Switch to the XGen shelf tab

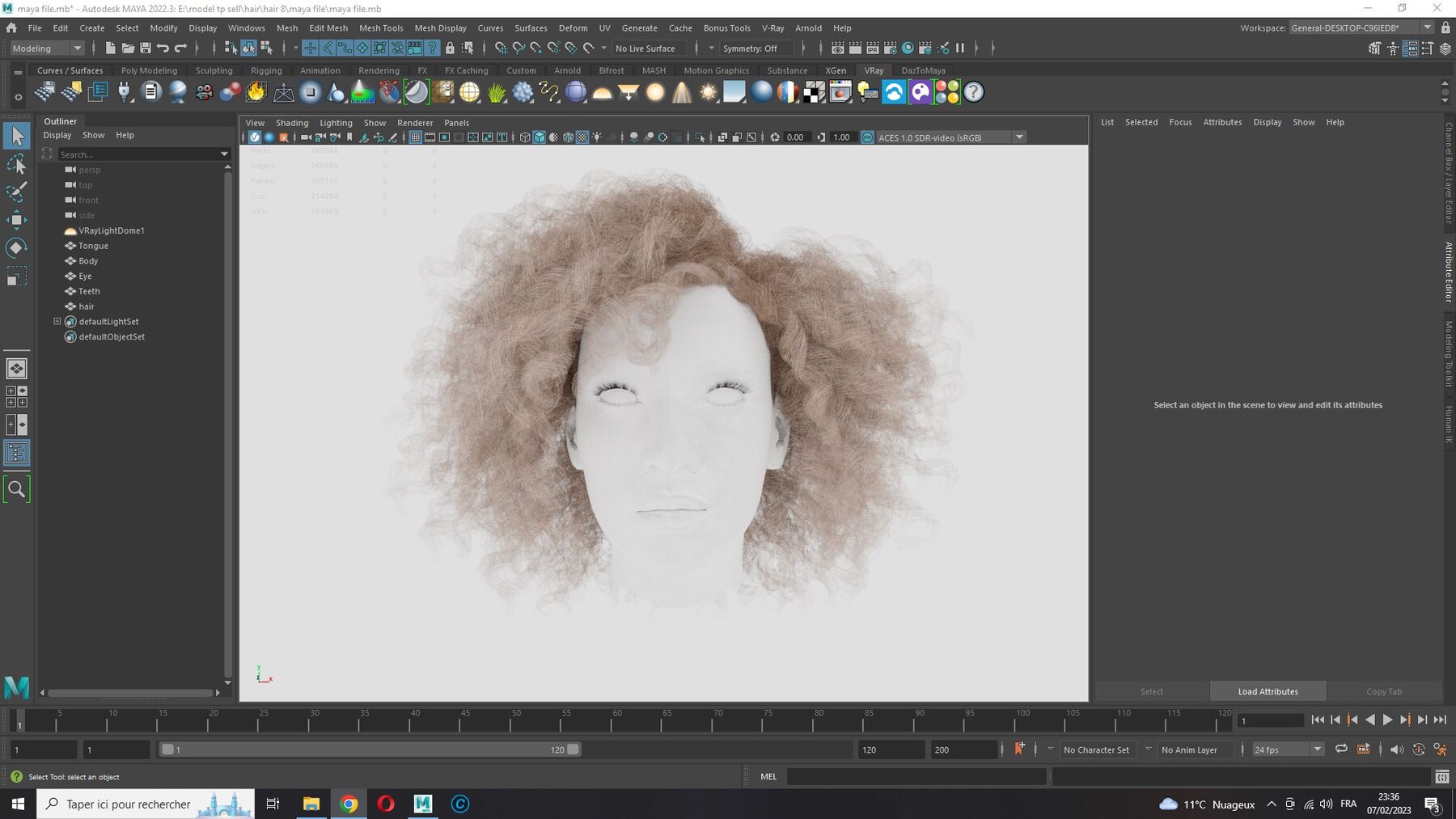836,70
